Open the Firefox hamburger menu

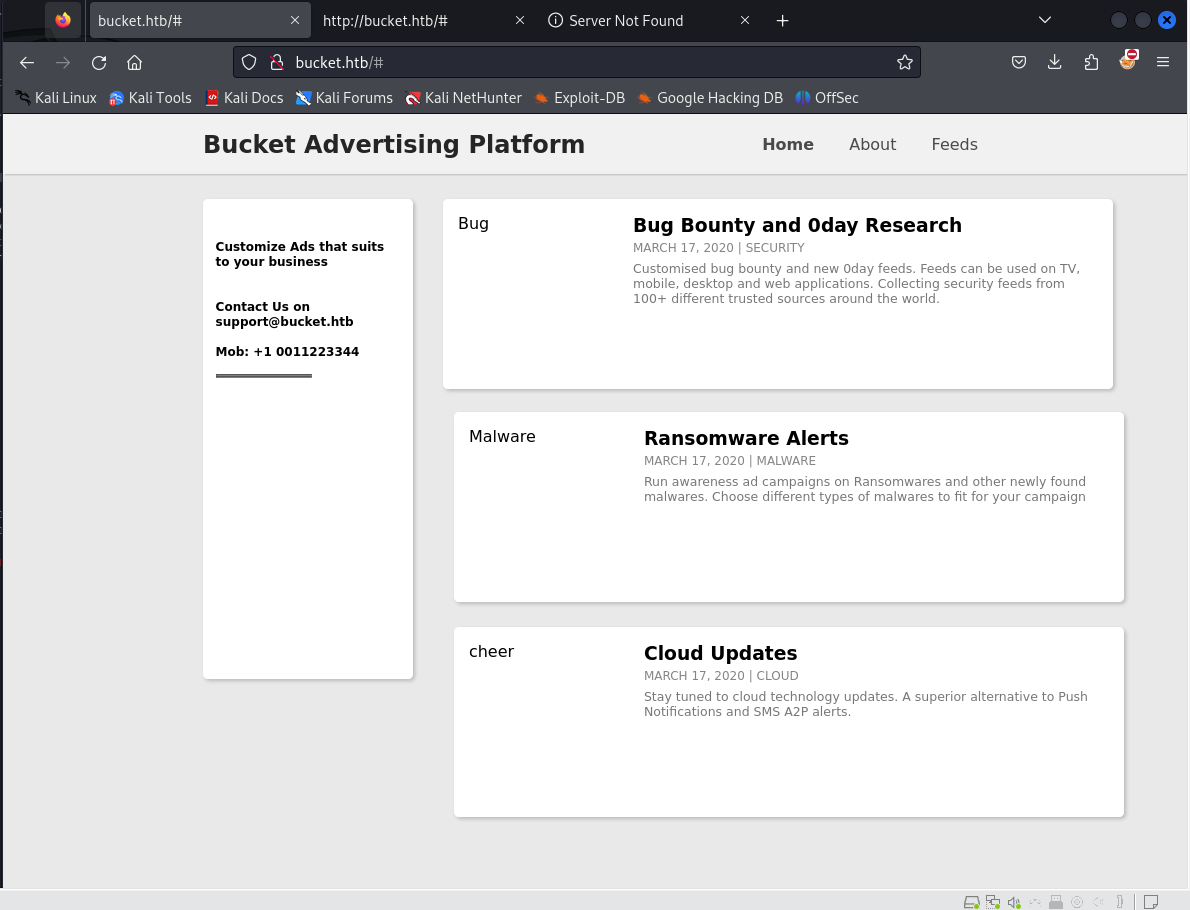pos(1163,62)
